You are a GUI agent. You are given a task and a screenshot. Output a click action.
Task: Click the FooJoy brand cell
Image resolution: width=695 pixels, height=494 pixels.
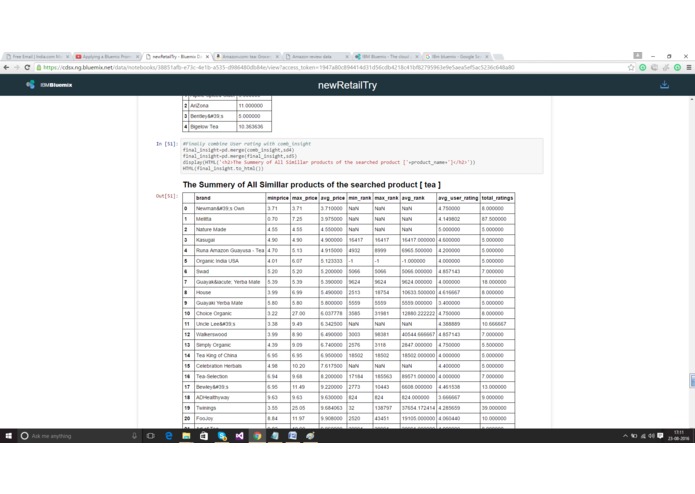(x=230, y=419)
